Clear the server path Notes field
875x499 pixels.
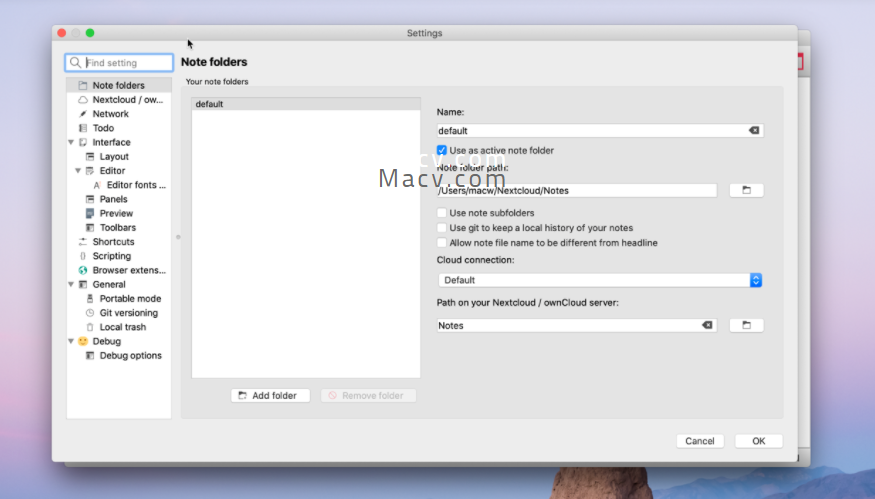click(707, 325)
